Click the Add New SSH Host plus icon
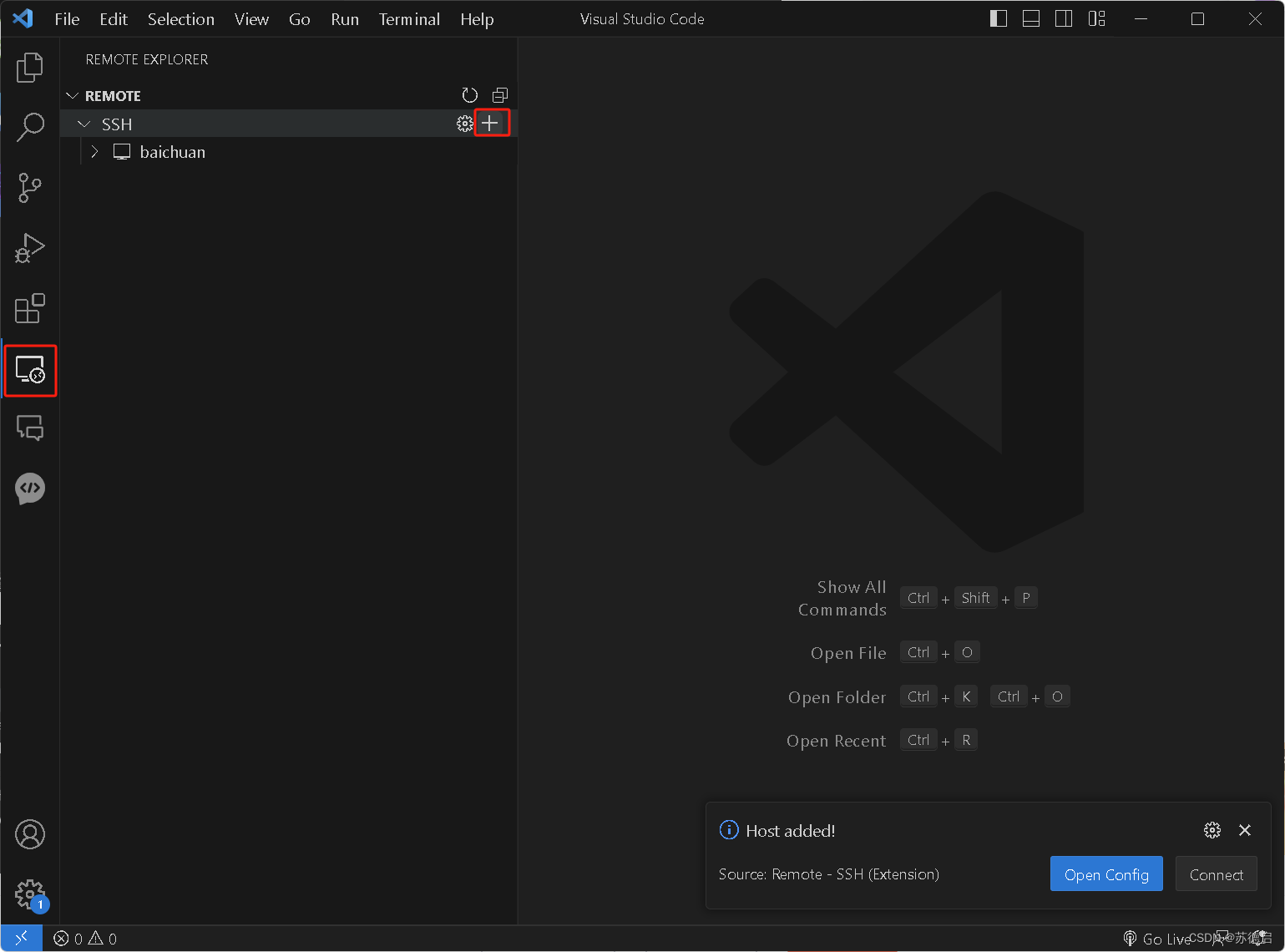This screenshot has width=1285, height=952. point(491,123)
